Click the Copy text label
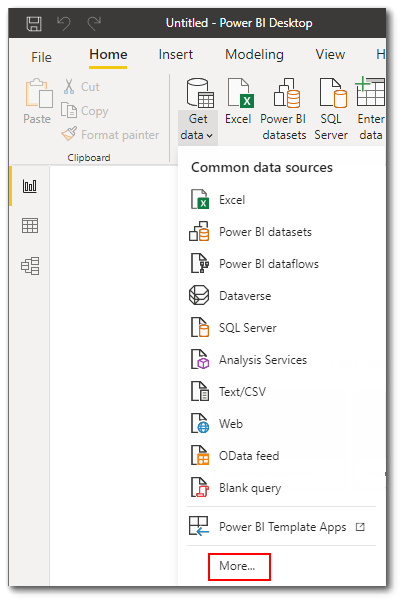The height and width of the screenshot is (602, 402). point(94,111)
